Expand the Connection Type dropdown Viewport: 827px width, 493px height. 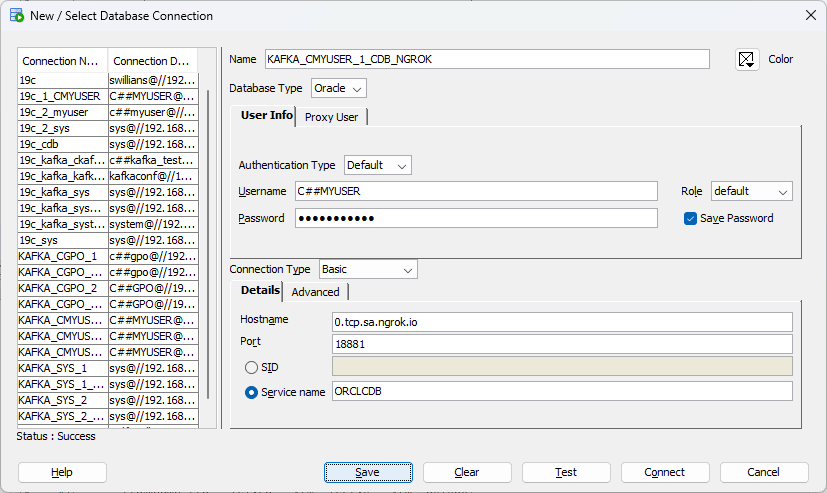tap(367, 269)
